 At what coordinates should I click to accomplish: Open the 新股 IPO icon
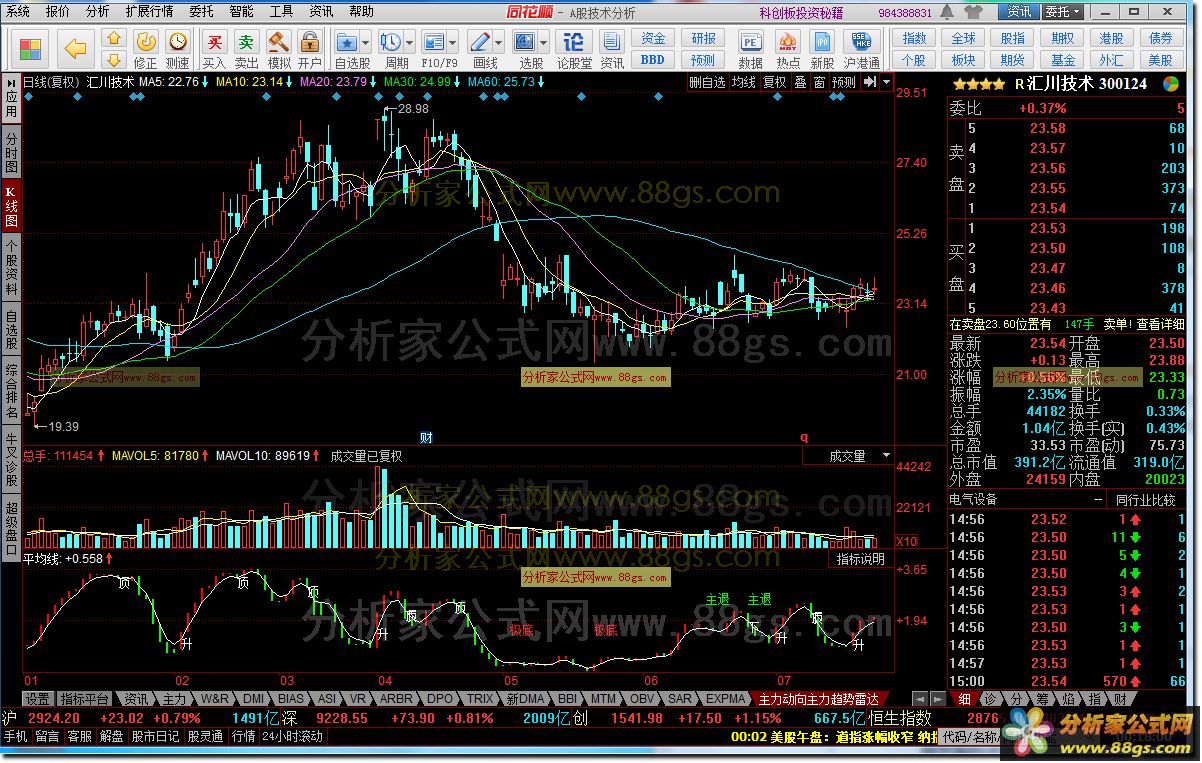pyautogui.click(x=822, y=42)
